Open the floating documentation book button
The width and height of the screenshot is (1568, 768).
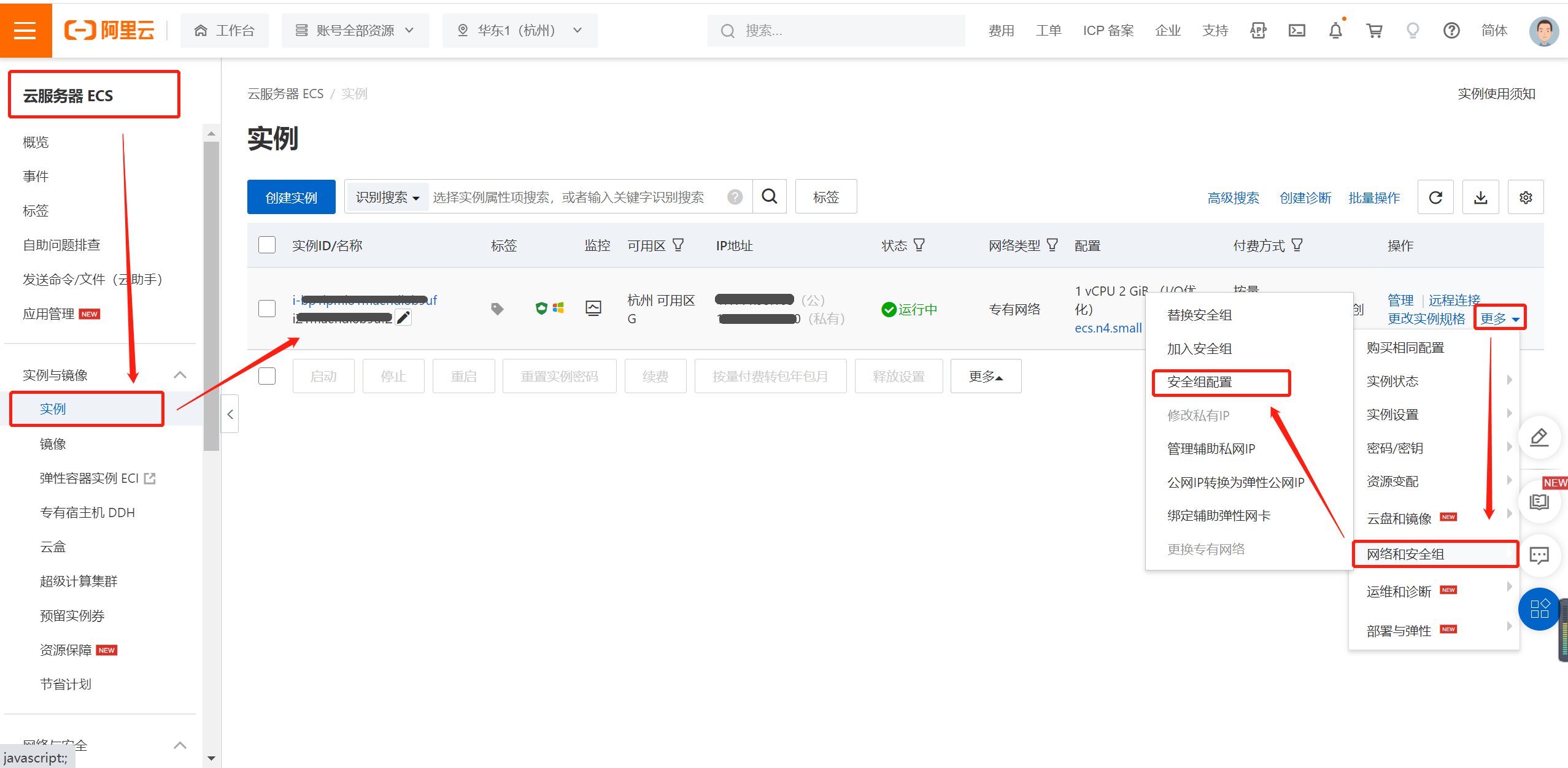coord(1539,502)
